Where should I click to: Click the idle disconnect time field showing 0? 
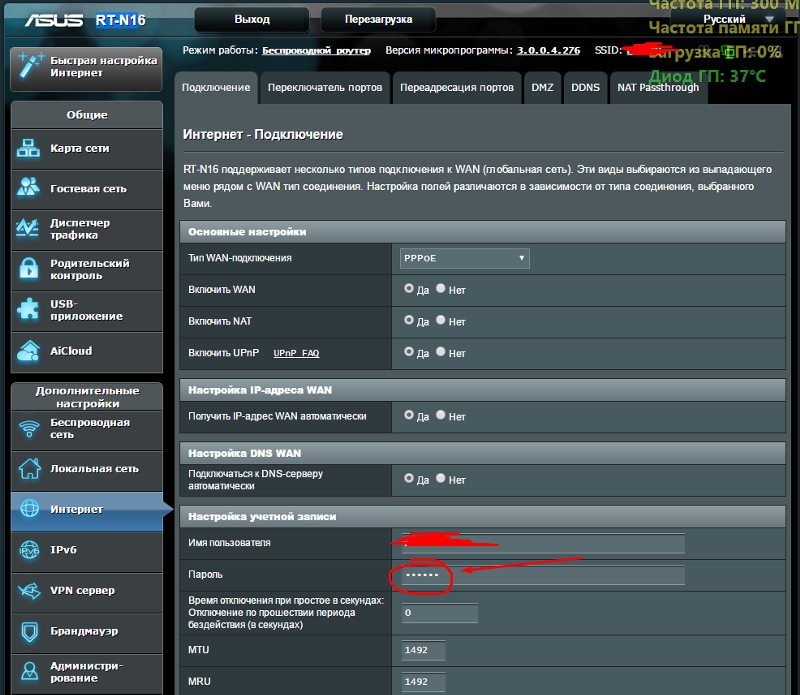pyautogui.click(x=439, y=613)
